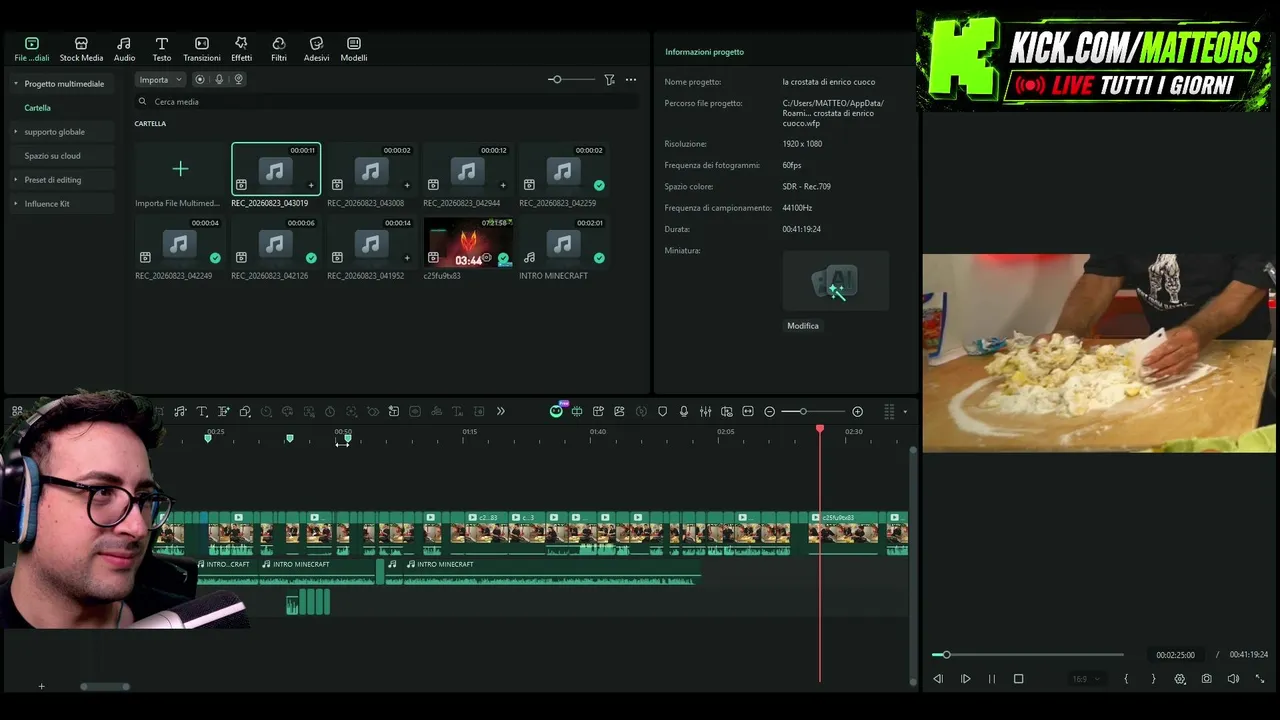This screenshot has width=1280, height=720.
Task: Open the media filter and sort icon
Action: coord(609,80)
